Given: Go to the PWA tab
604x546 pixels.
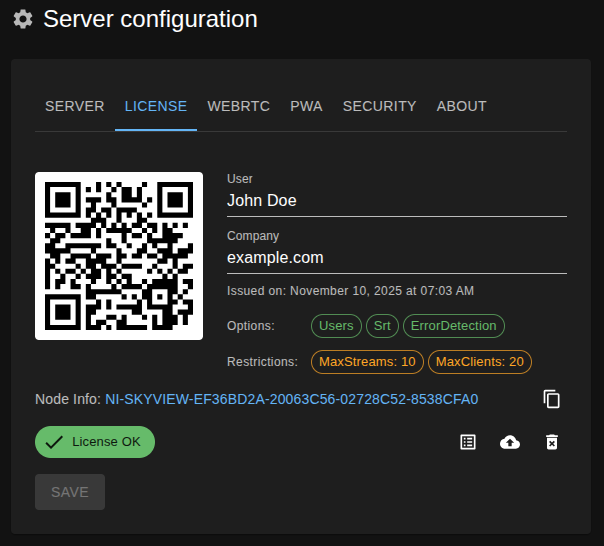Looking at the screenshot, I should click(306, 106).
